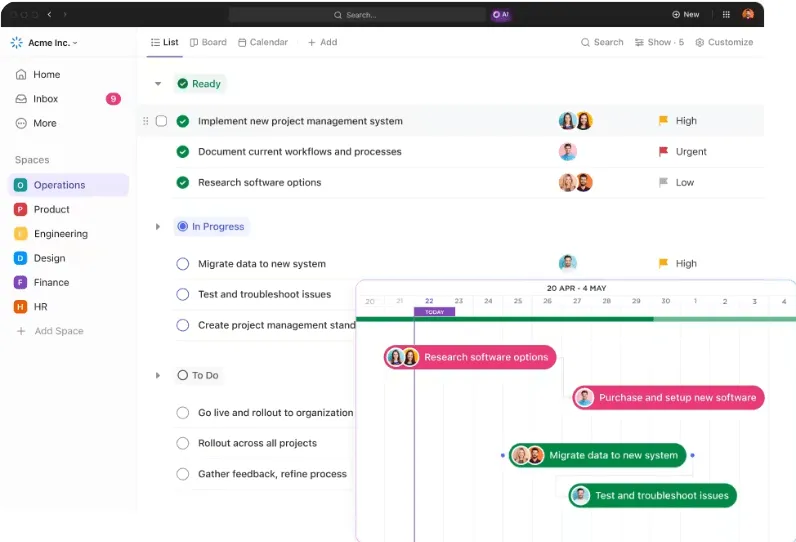Select the Purchase and setup new software bar
Viewport: 796px width, 542px height.
[669, 398]
